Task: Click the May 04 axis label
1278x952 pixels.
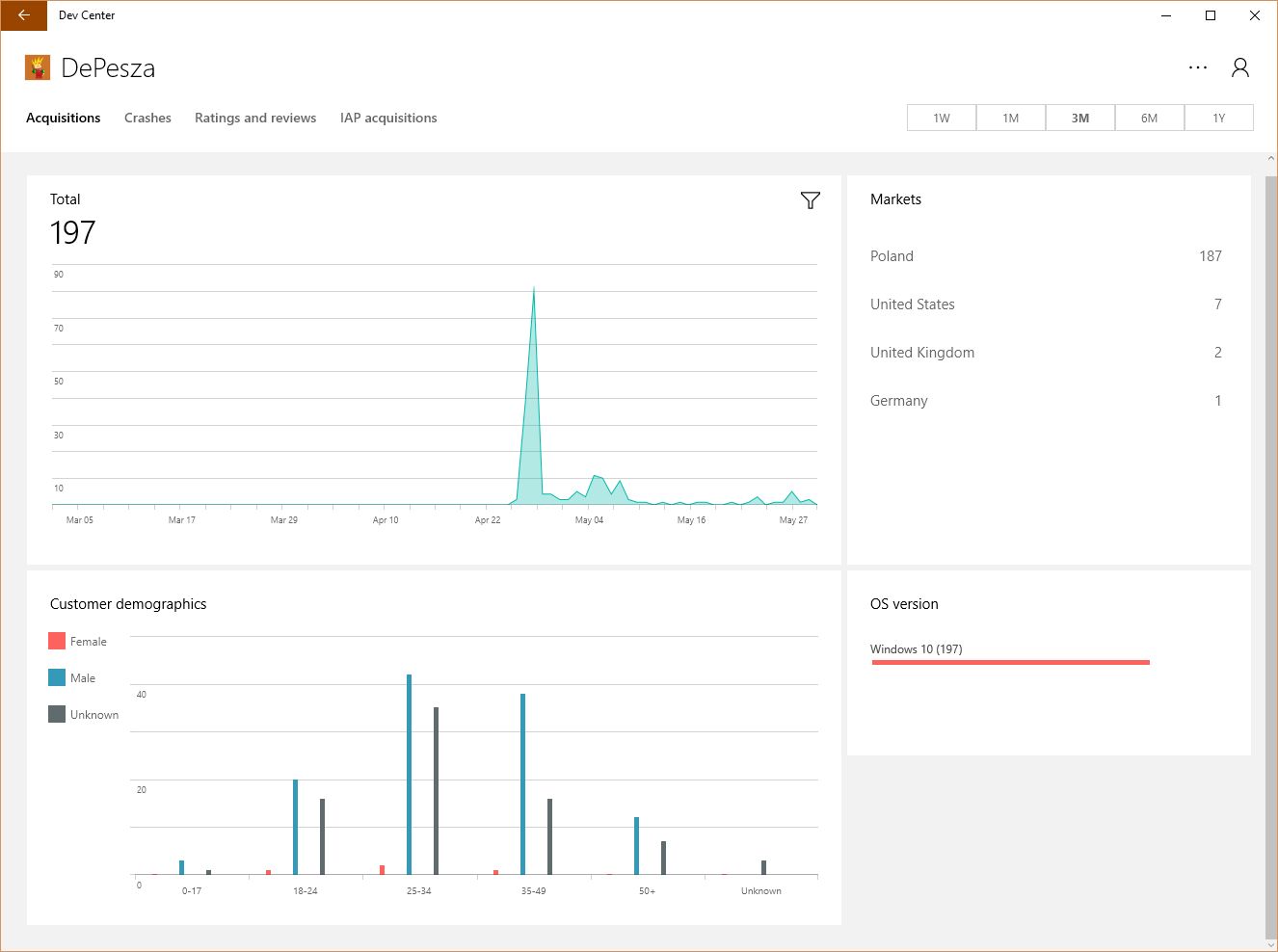Action: 589,520
